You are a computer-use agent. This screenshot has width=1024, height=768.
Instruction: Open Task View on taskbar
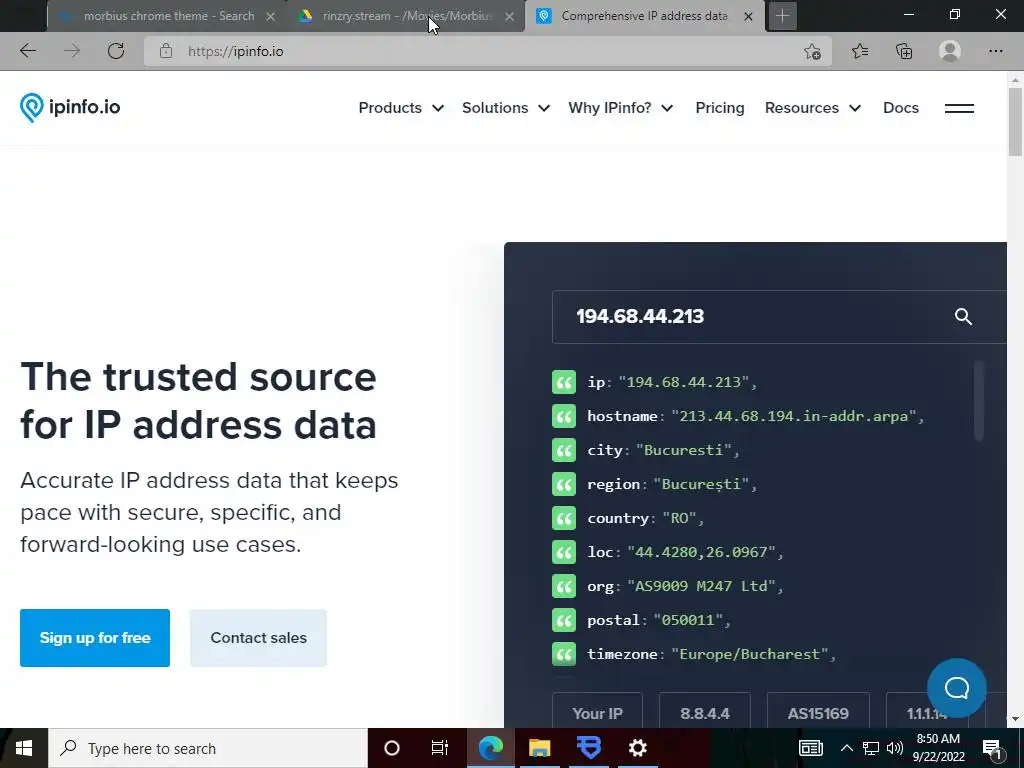click(440, 748)
